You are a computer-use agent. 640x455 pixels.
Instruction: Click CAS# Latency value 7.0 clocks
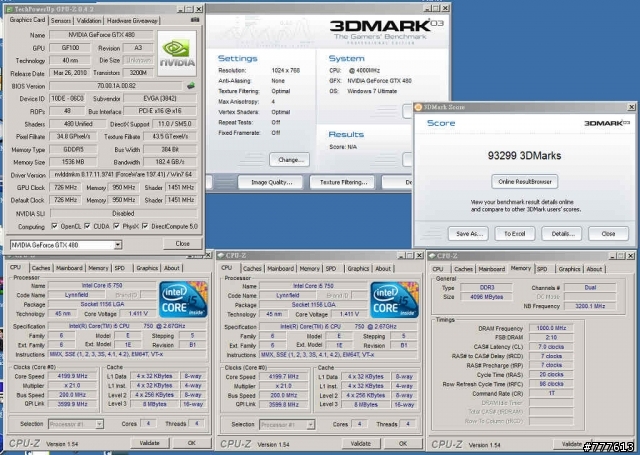coord(551,346)
